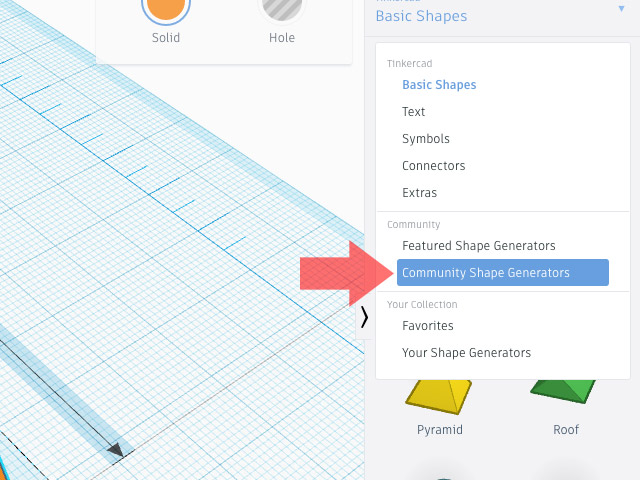Open Your Shape Generators
Image resolution: width=640 pixels, height=480 pixels.
point(466,353)
